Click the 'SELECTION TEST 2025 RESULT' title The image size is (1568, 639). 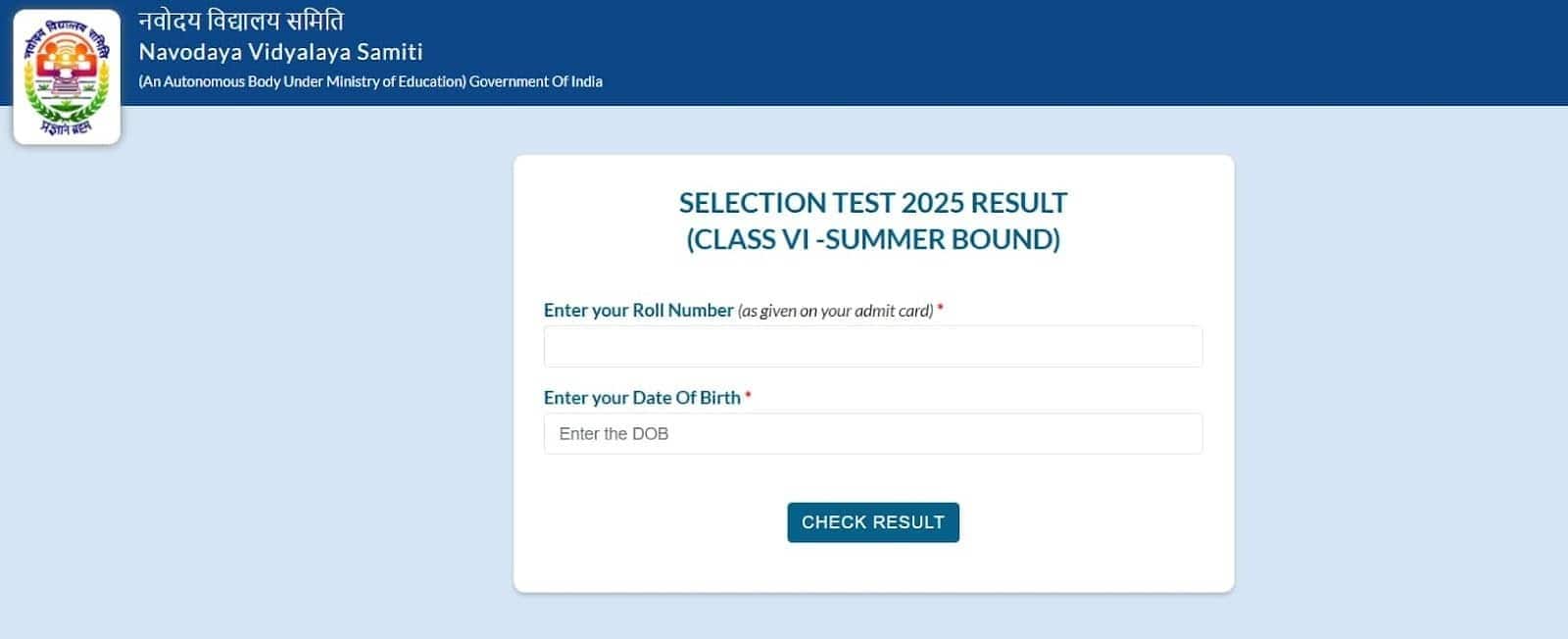pyautogui.click(x=871, y=203)
